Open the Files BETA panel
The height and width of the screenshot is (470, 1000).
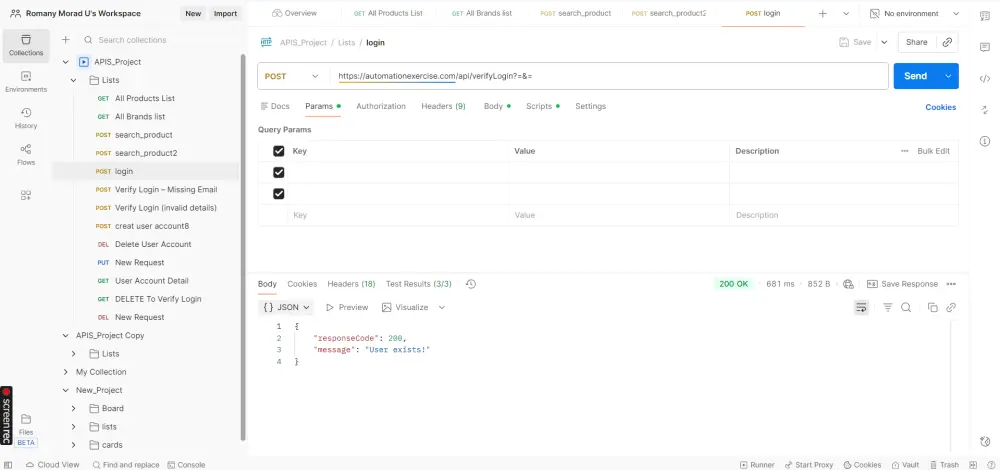click(26, 430)
